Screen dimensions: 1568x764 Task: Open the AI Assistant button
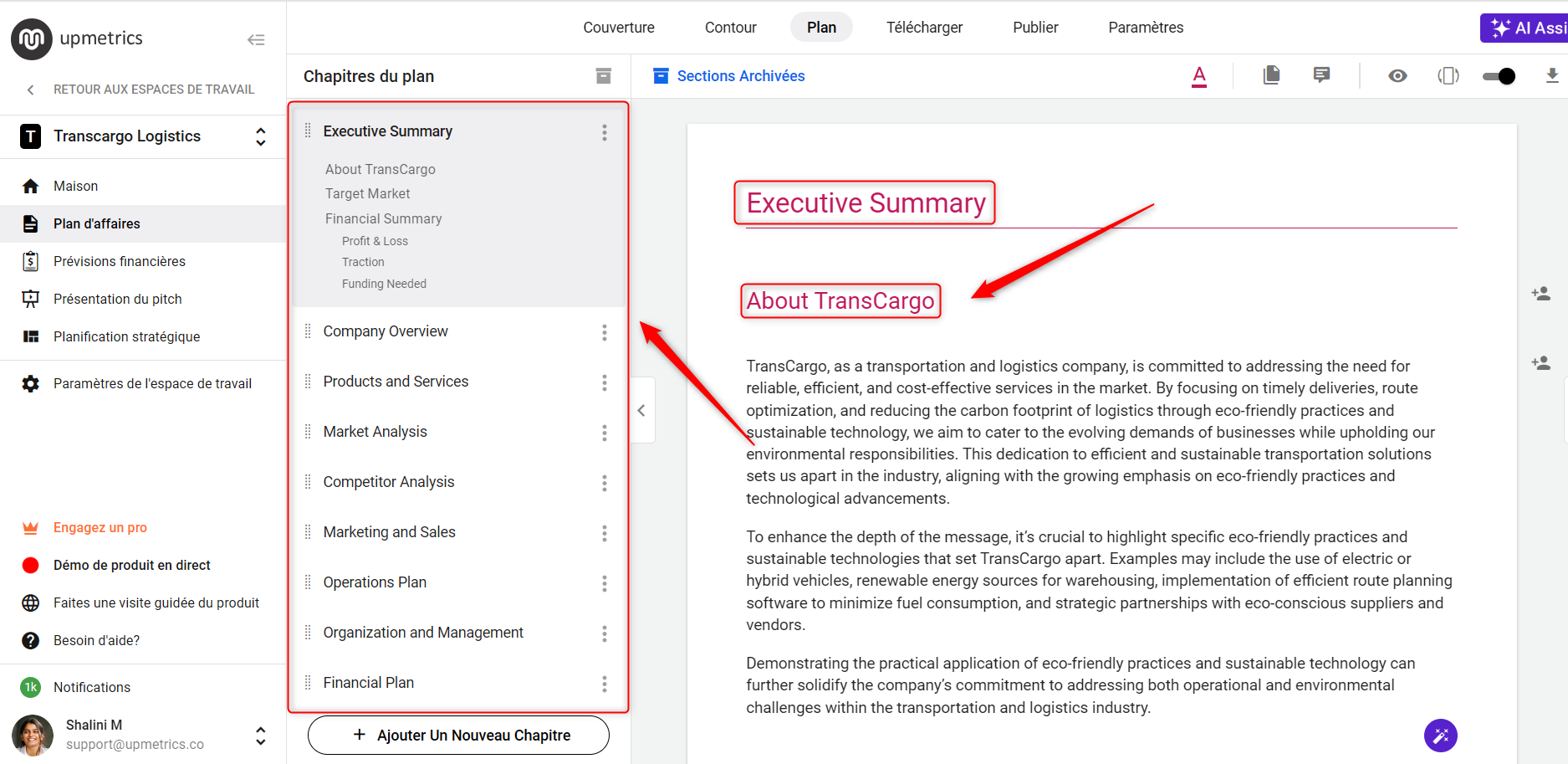point(1525,28)
